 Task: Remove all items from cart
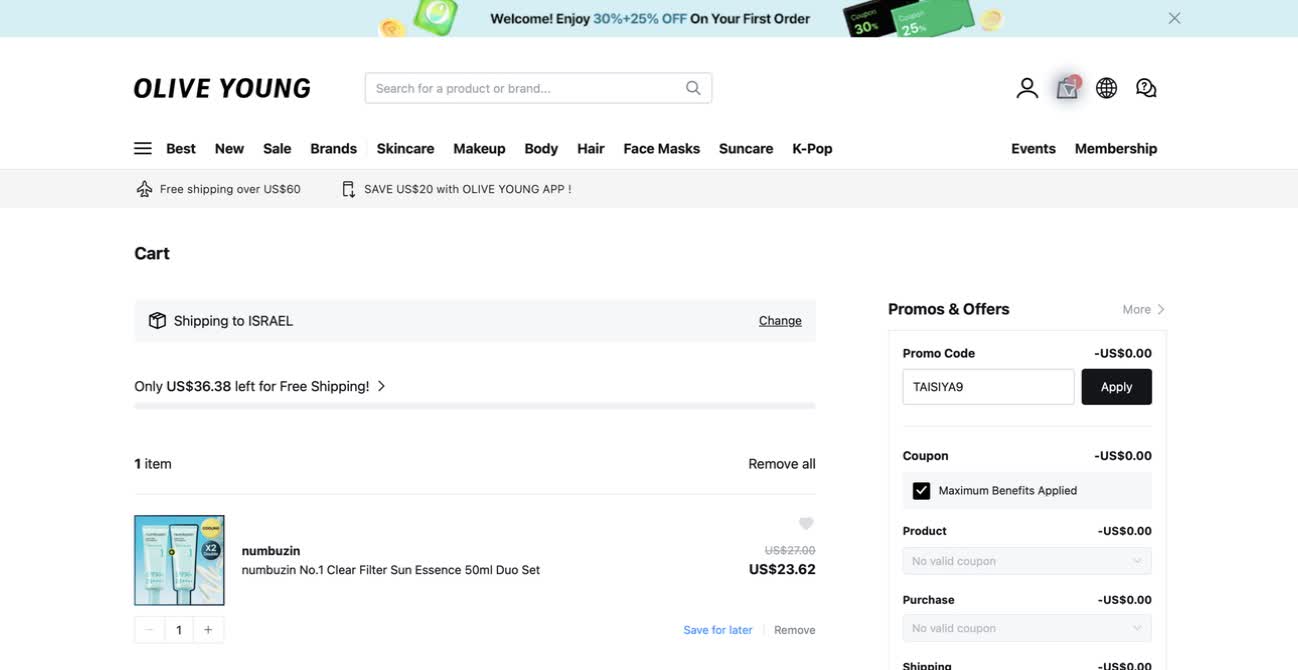click(782, 464)
